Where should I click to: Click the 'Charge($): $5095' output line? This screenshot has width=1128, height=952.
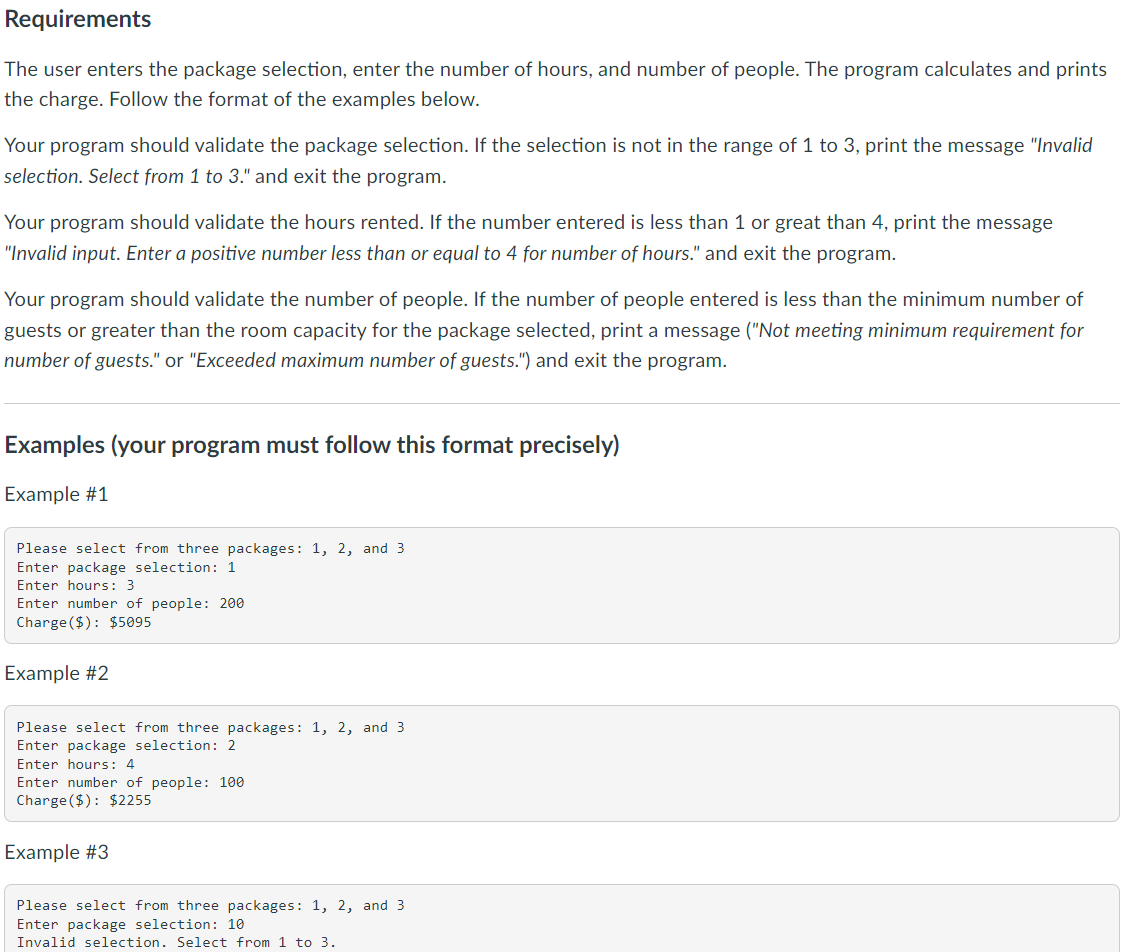[x=84, y=622]
